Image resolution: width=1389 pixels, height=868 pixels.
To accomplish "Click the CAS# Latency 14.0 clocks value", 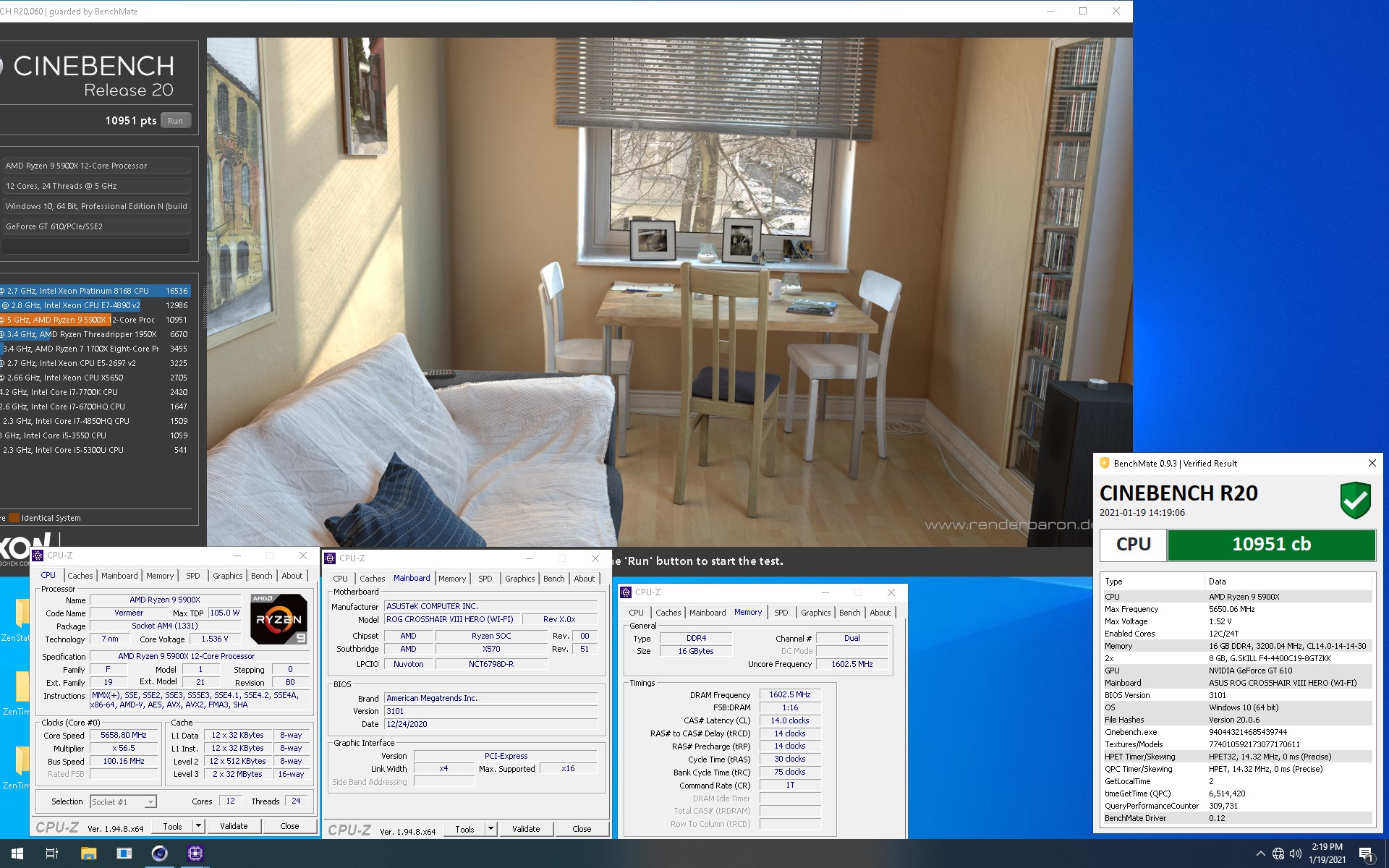I will [790, 720].
